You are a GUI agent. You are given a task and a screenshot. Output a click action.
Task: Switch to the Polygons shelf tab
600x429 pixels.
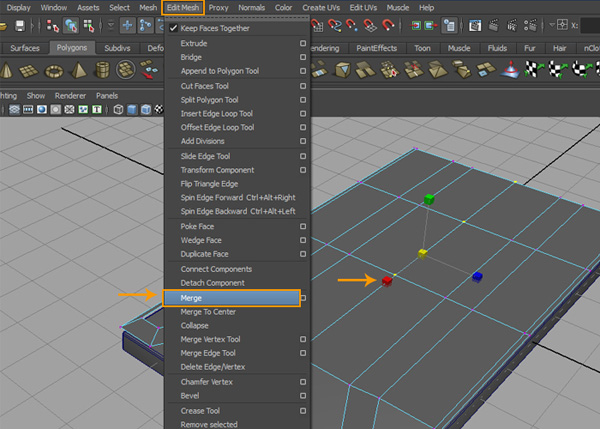[x=72, y=48]
